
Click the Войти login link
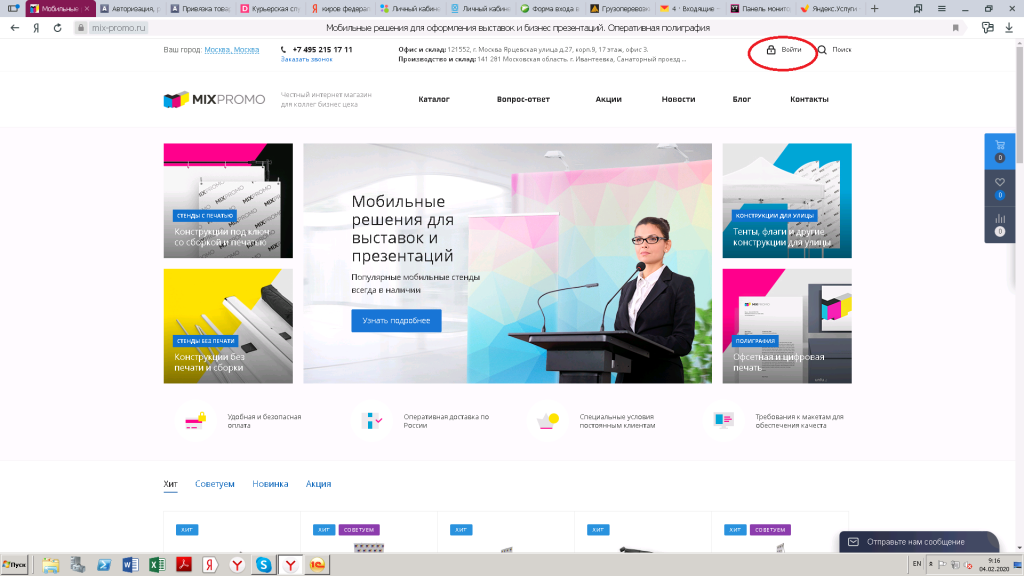[x=790, y=49]
